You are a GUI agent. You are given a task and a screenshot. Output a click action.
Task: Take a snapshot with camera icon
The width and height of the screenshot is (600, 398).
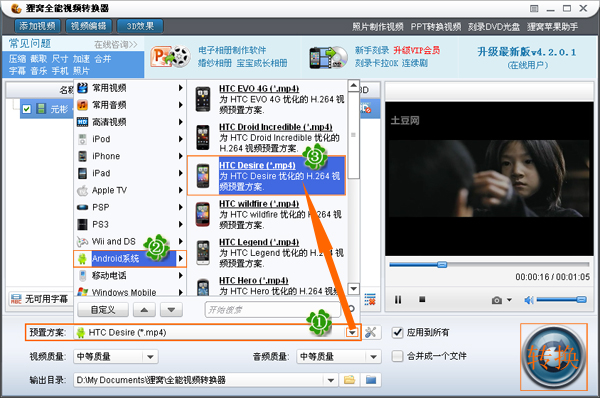tap(497, 300)
